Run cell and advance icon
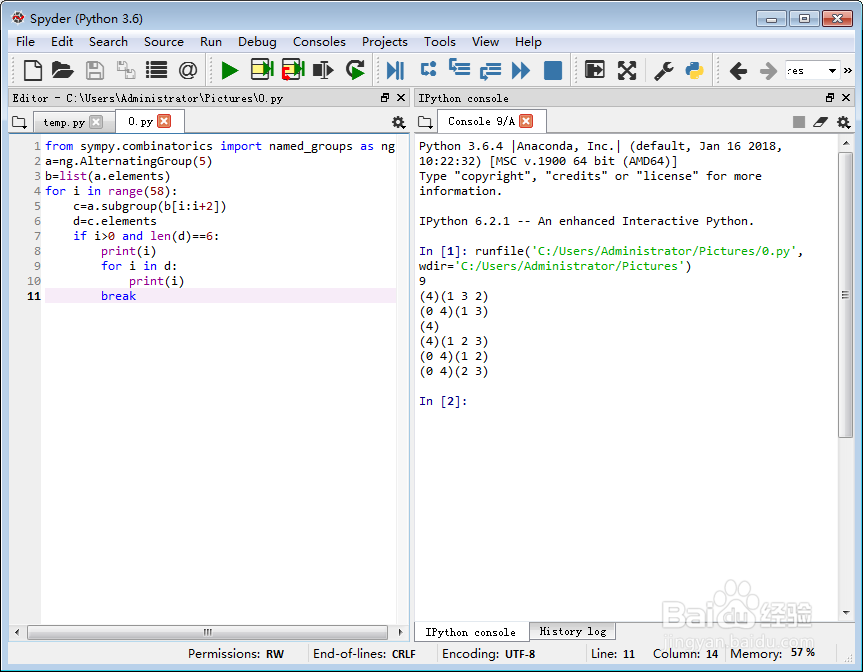The width and height of the screenshot is (863, 672). pos(293,70)
